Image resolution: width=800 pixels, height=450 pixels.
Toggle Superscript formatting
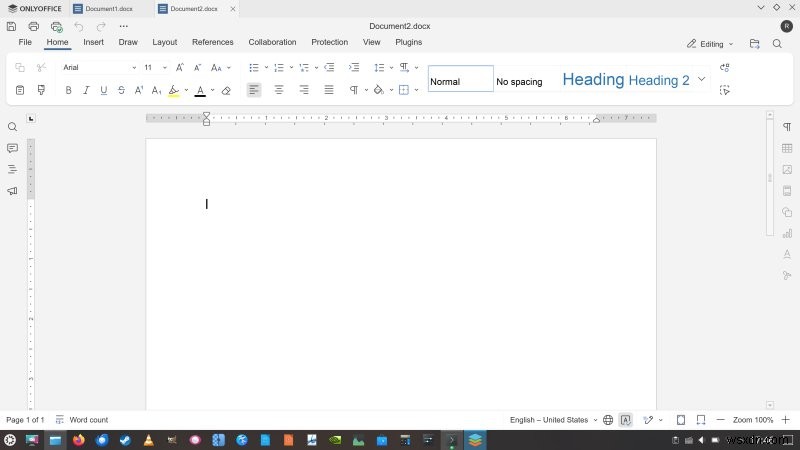(139, 90)
